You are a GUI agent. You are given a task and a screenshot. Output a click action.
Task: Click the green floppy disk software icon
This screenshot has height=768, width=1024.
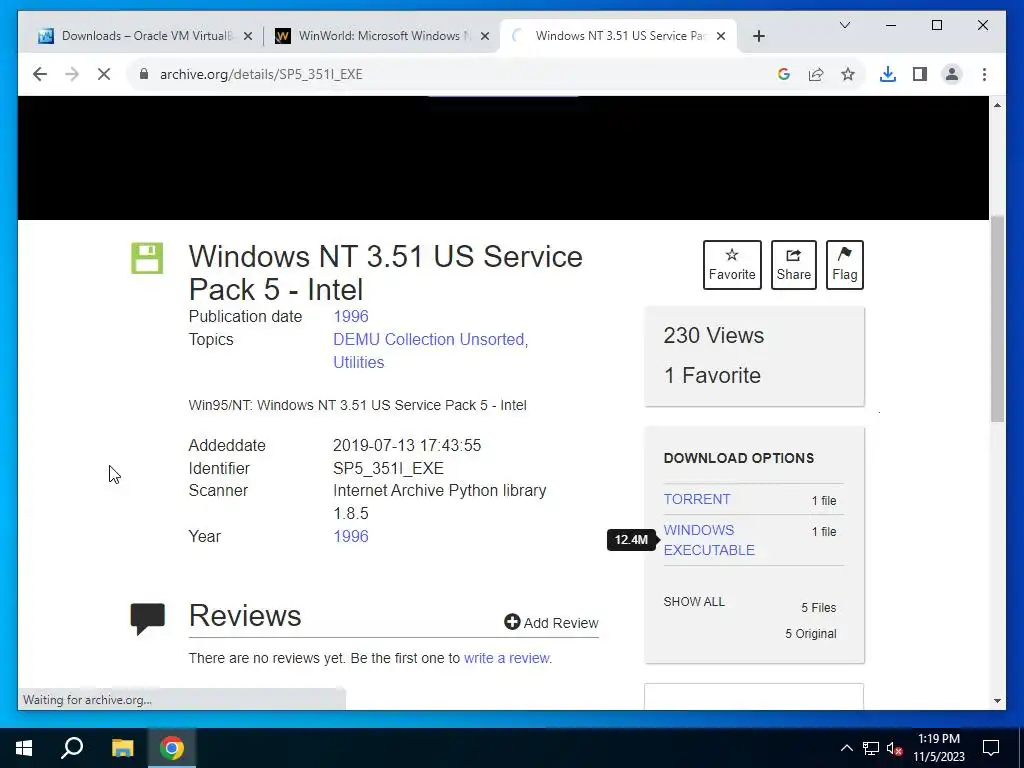coord(147,258)
